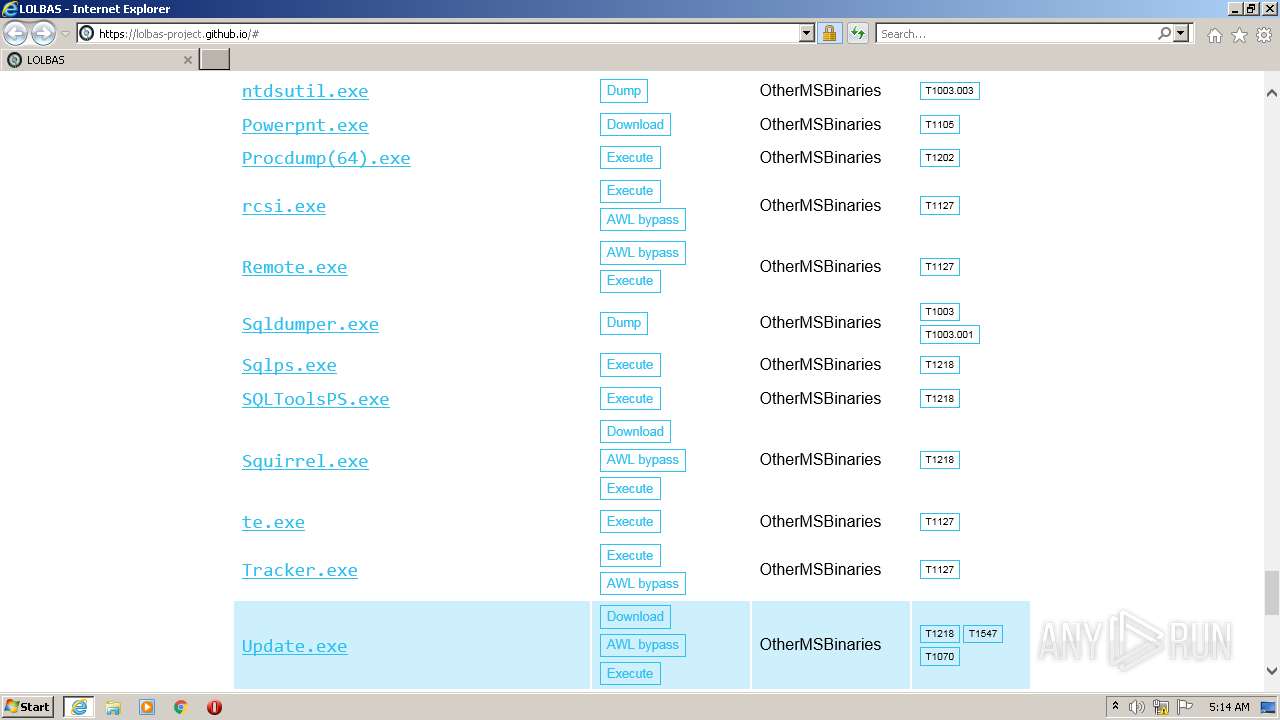Click Squirrel.exe AWL bypass tag
This screenshot has height=720, width=1280.
tap(643, 460)
